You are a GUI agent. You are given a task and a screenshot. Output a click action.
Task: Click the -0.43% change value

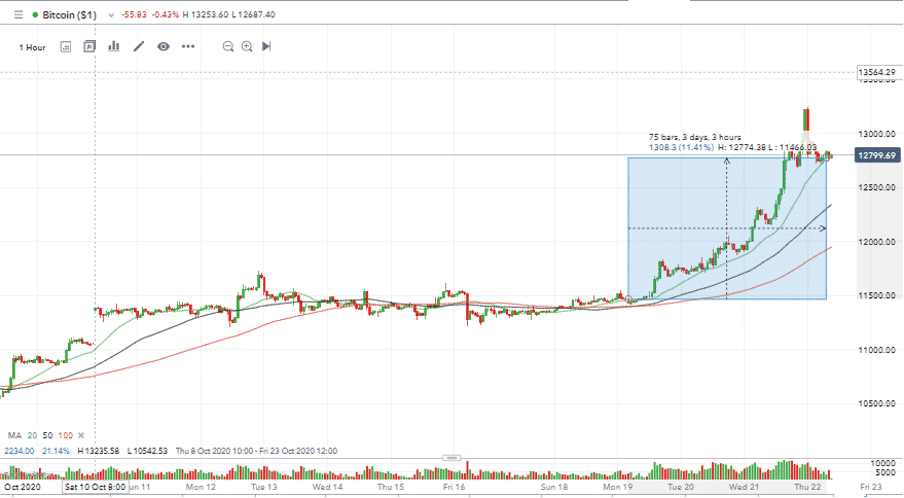point(165,15)
